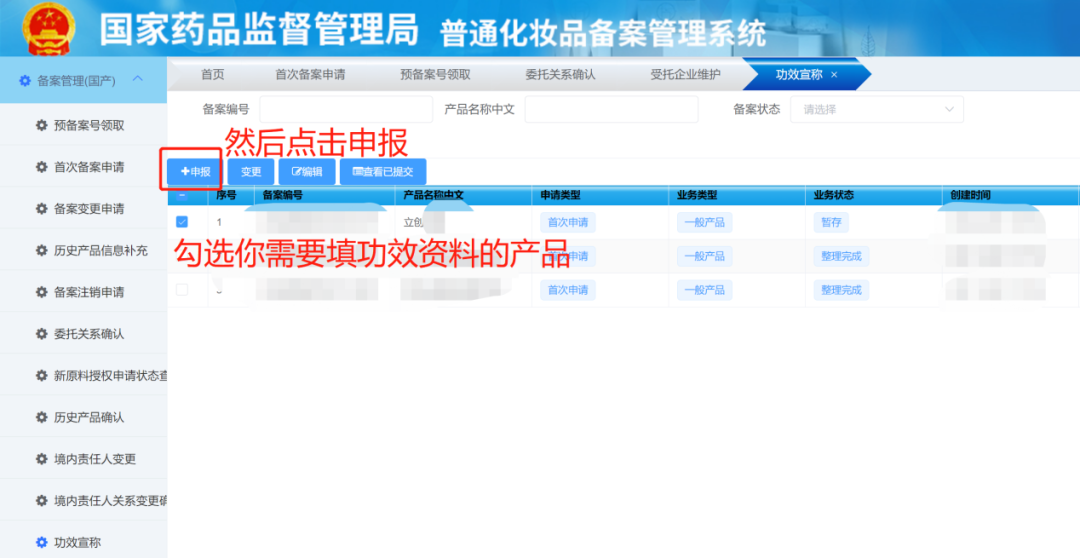Click 一般产品 tag in row 1
This screenshot has height=558, width=1080.
[x=704, y=223]
